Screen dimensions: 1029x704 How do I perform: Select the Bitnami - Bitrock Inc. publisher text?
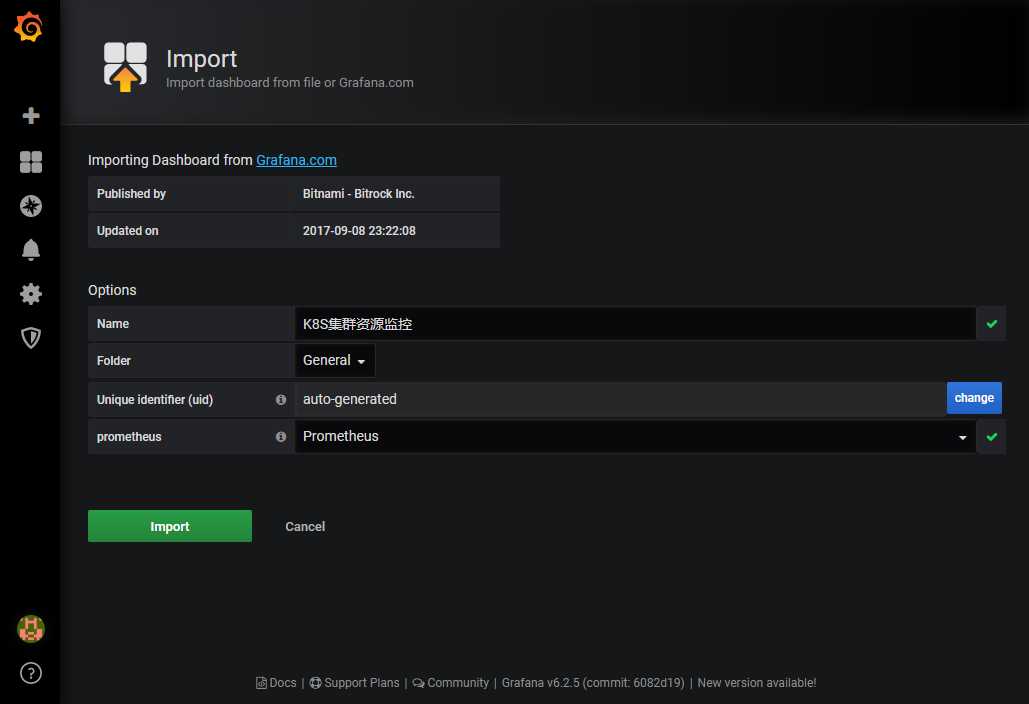point(358,194)
